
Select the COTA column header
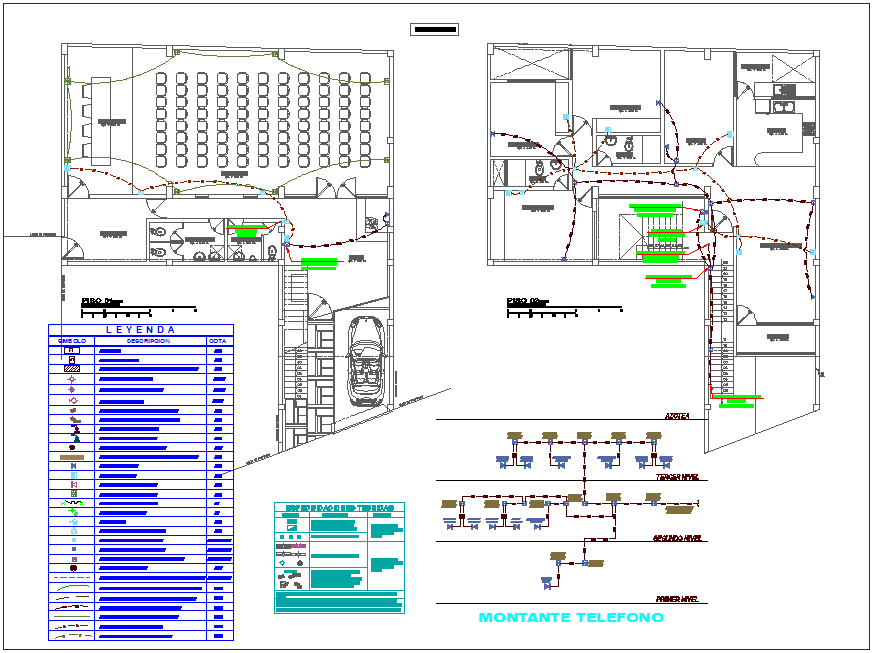point(218,341)
